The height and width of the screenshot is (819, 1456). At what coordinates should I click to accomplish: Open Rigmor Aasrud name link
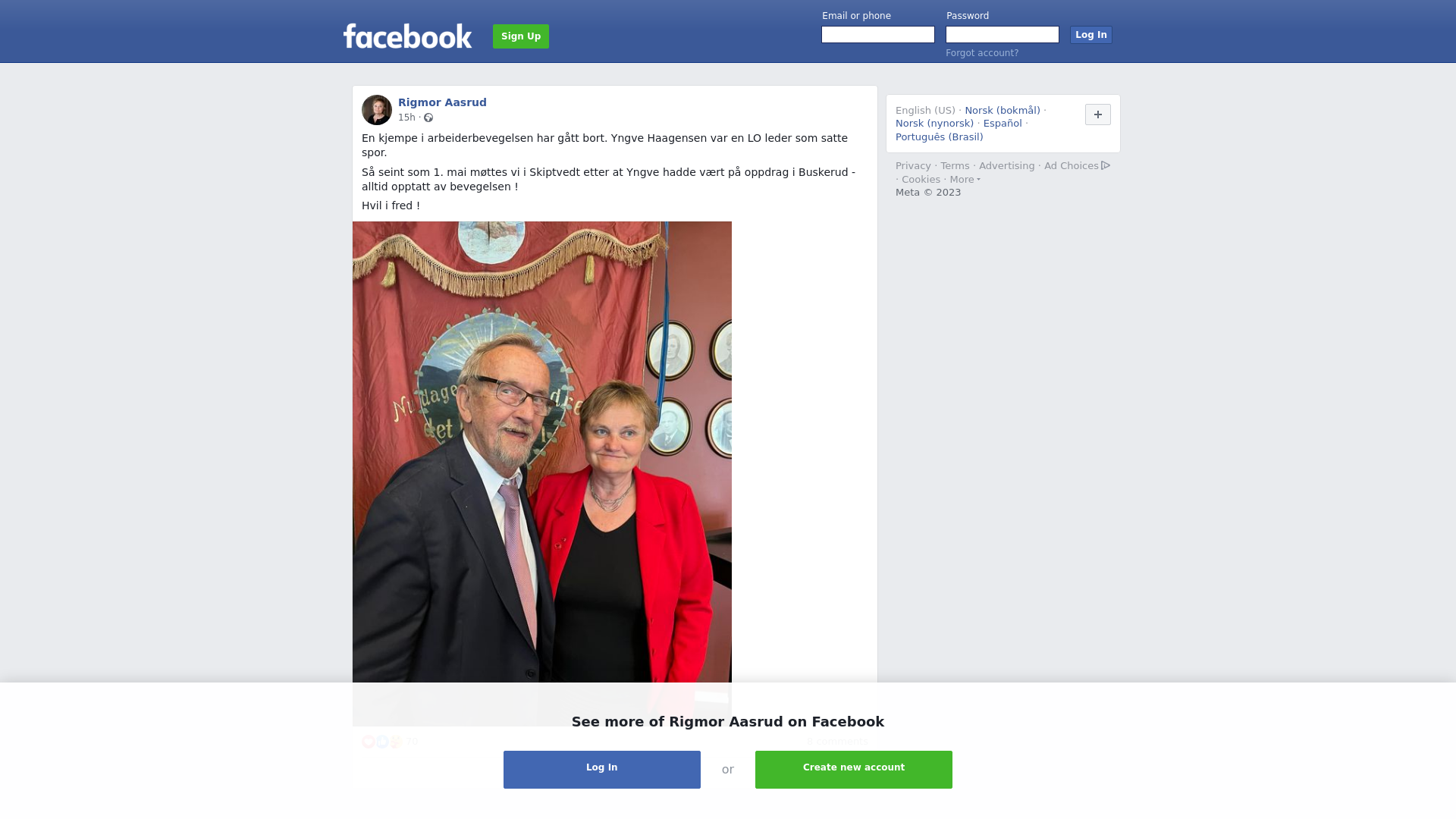click(x=442, y=102)
